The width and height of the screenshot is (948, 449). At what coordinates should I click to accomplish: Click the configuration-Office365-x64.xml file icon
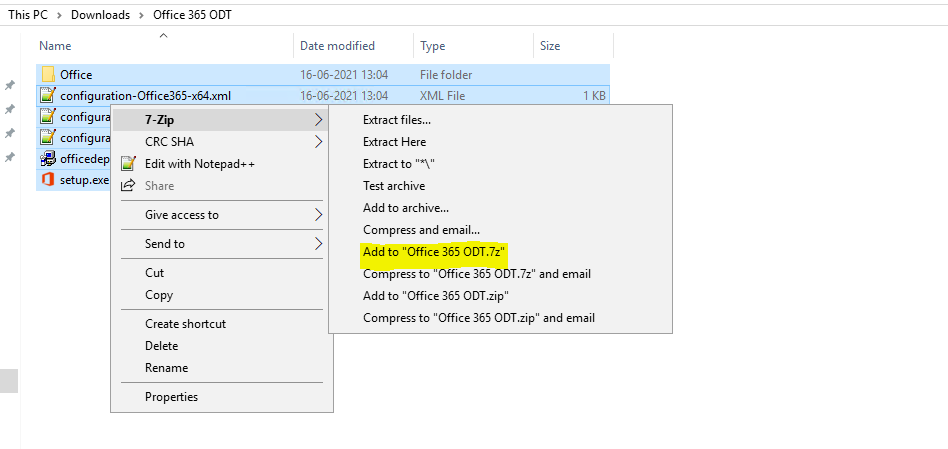(47, 96)
